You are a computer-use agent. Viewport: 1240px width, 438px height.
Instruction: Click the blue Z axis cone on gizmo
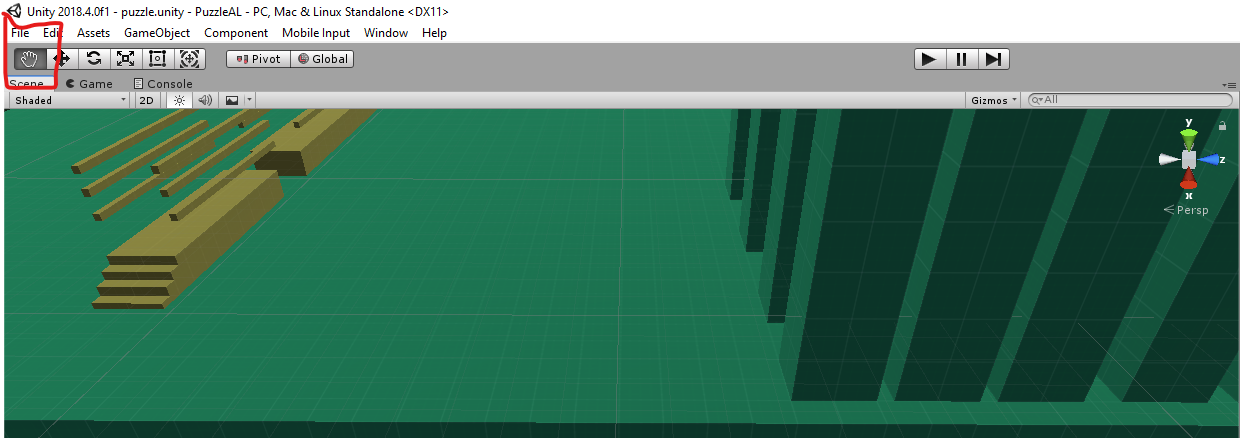coord(1212,159)
